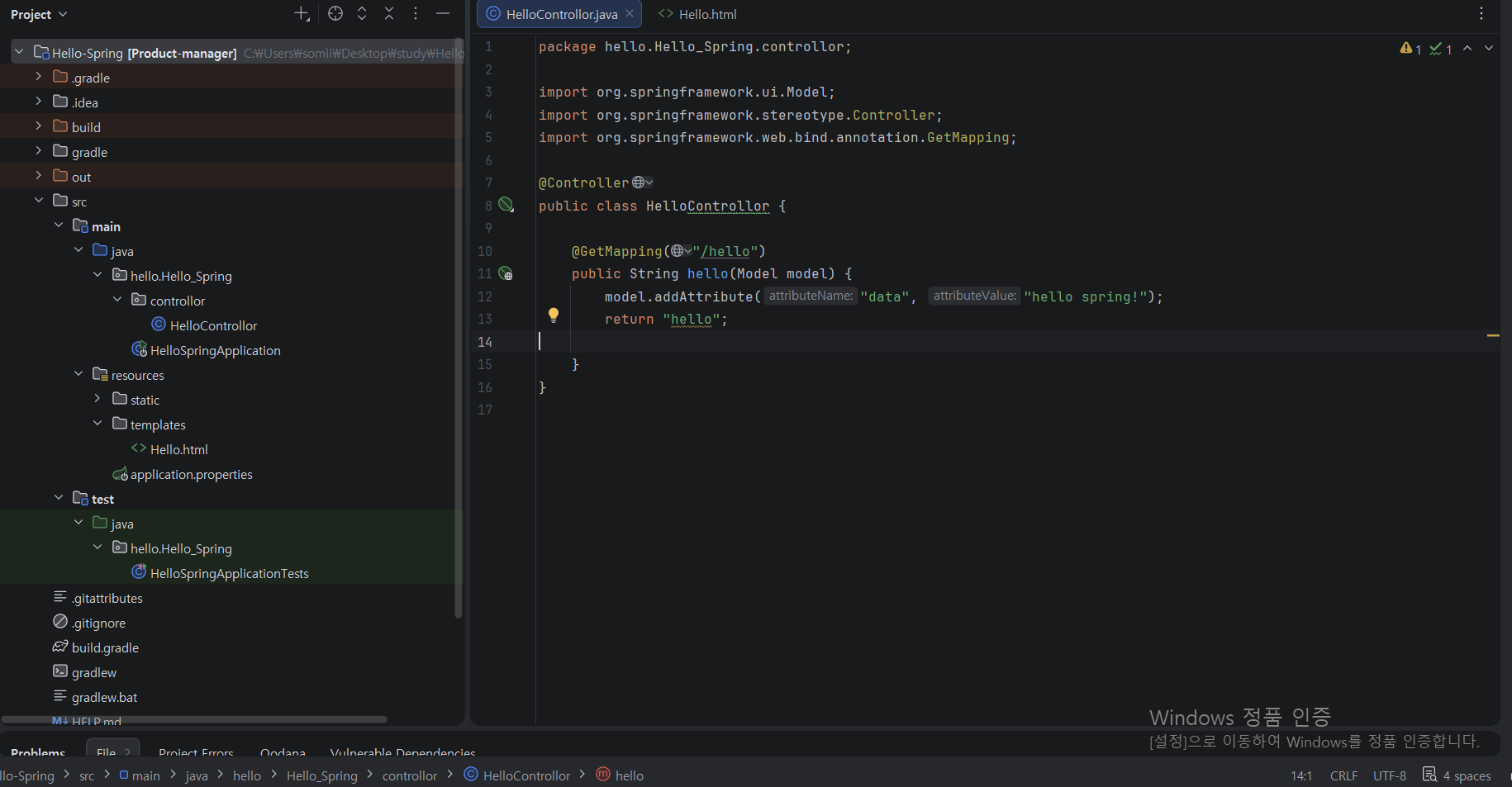This screenshot has width=1512, height=787.
Task: Click the HelloControllor class icon in project tree
Action: (x=159, y=325)
